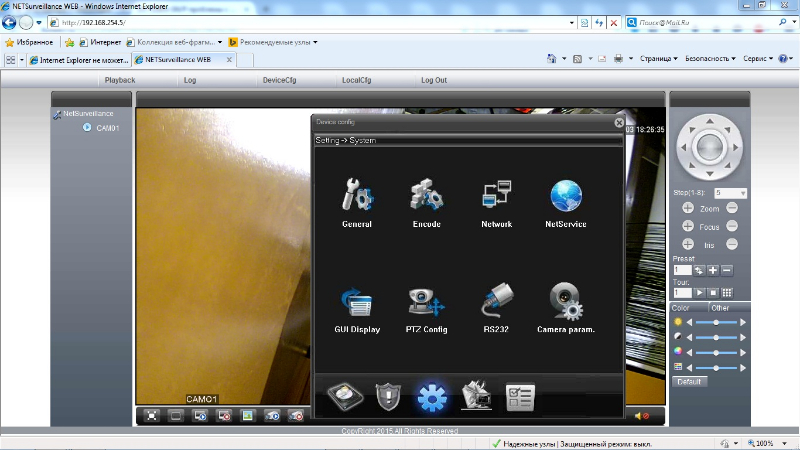Stop the tour with stop button

coord(713,293)
